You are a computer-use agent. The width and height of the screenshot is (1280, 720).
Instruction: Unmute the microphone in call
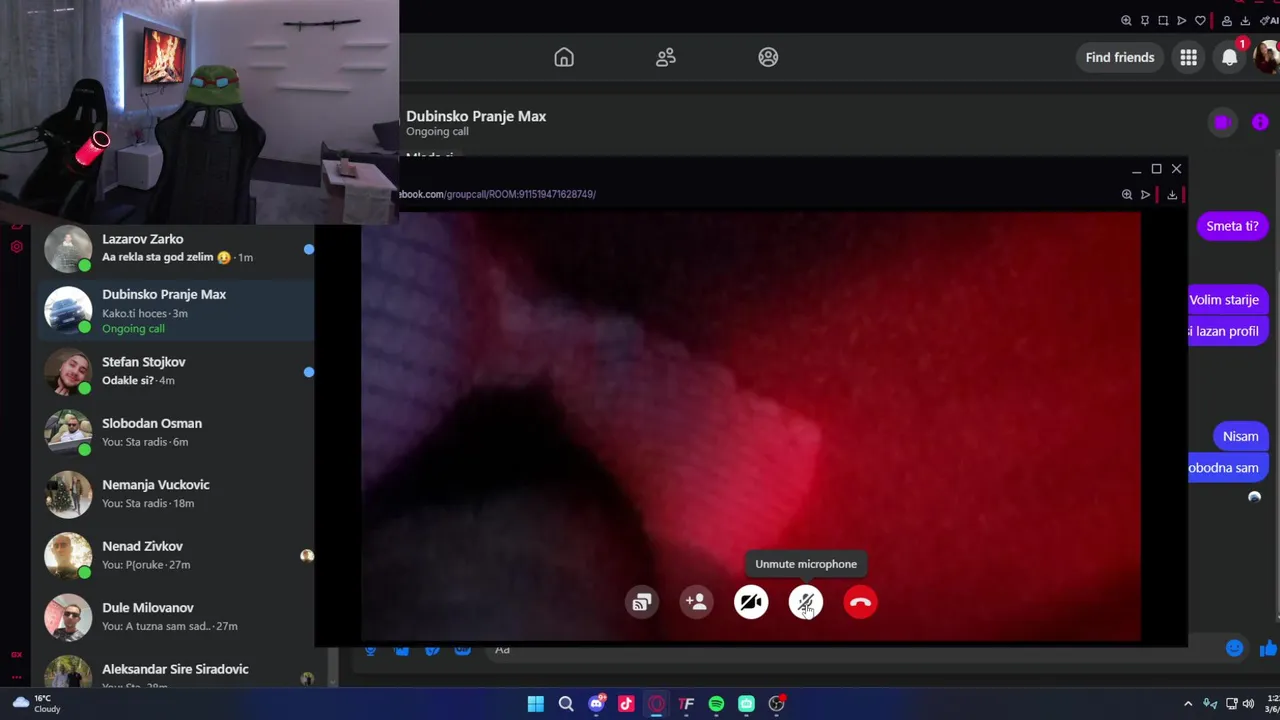806,602
